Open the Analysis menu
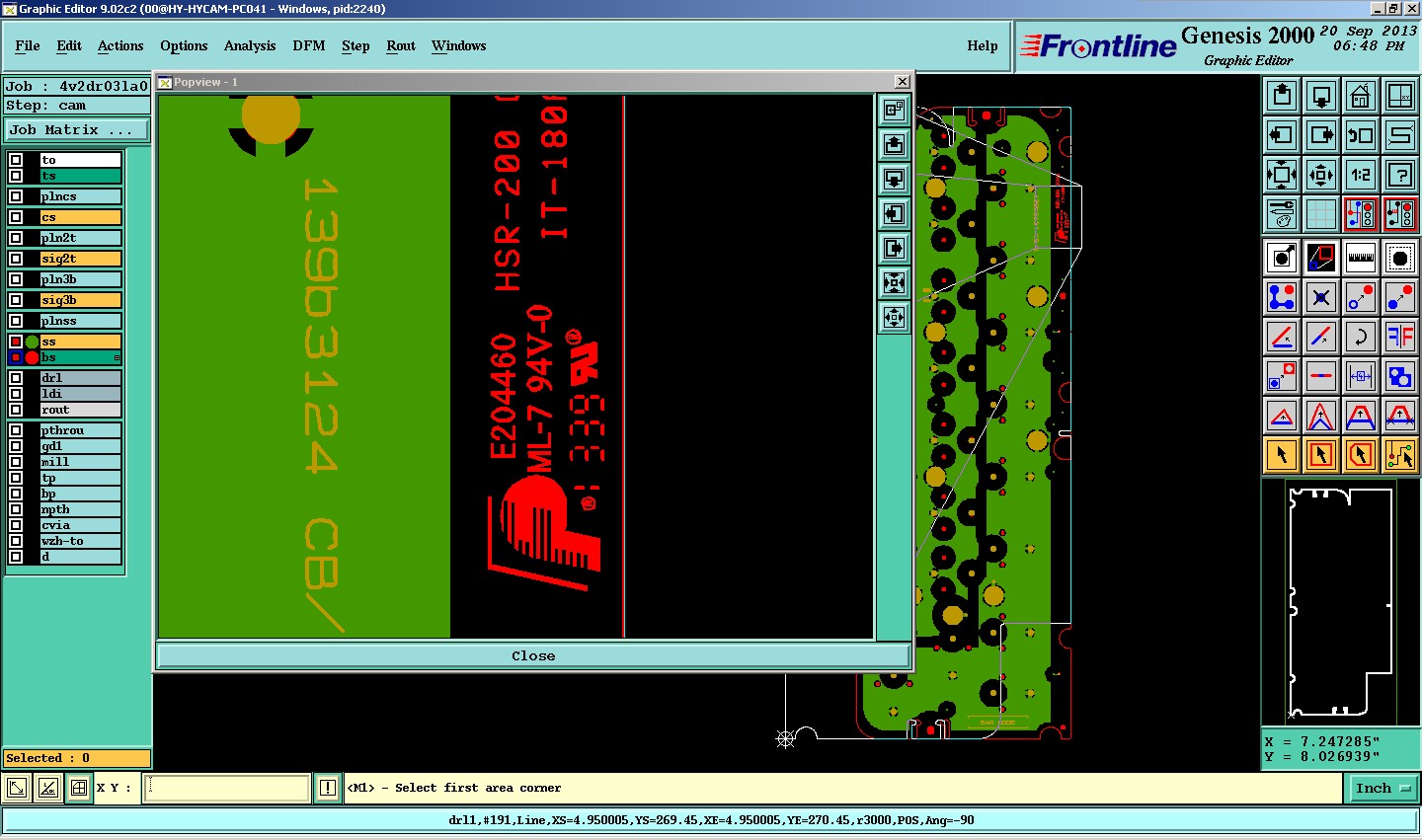 [250, 45]
